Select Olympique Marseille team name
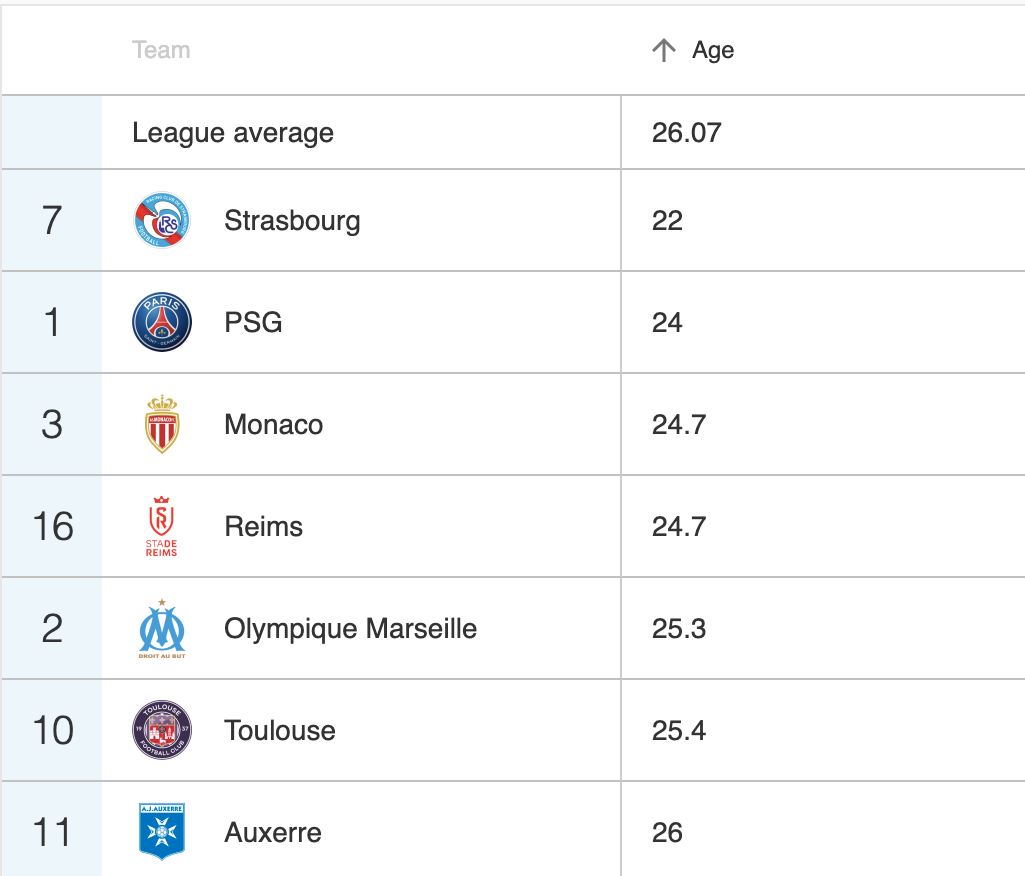Viewport: 1025px width, 876px height. (350, 628)
